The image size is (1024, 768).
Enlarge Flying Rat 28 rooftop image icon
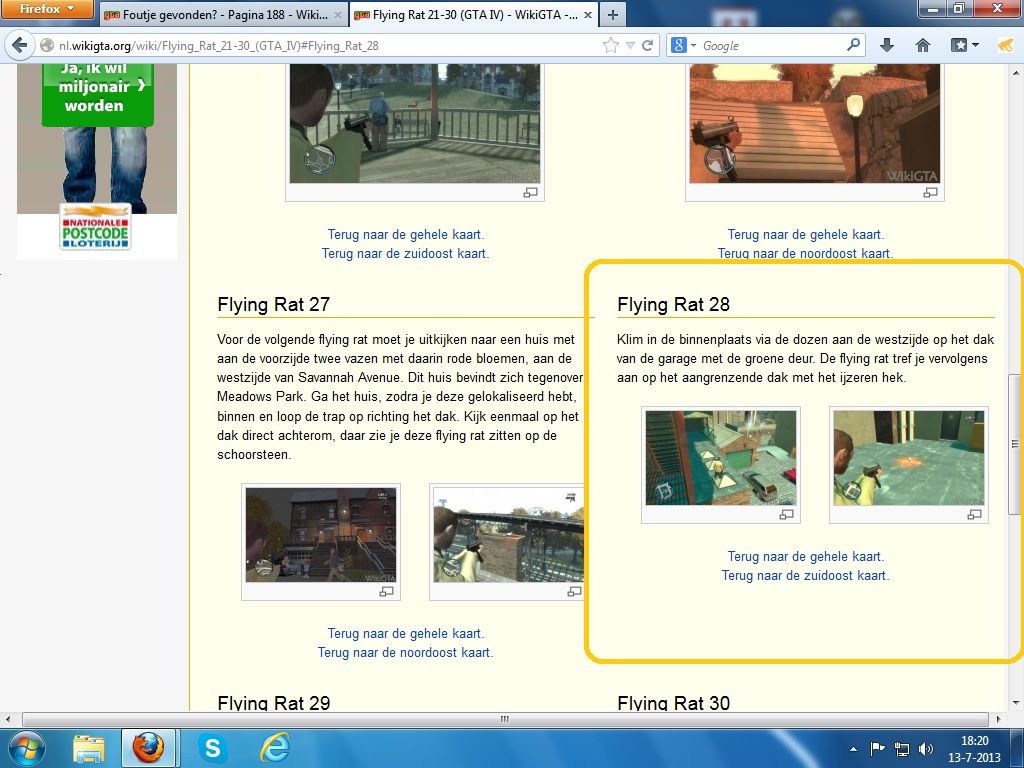click(974, 515)
